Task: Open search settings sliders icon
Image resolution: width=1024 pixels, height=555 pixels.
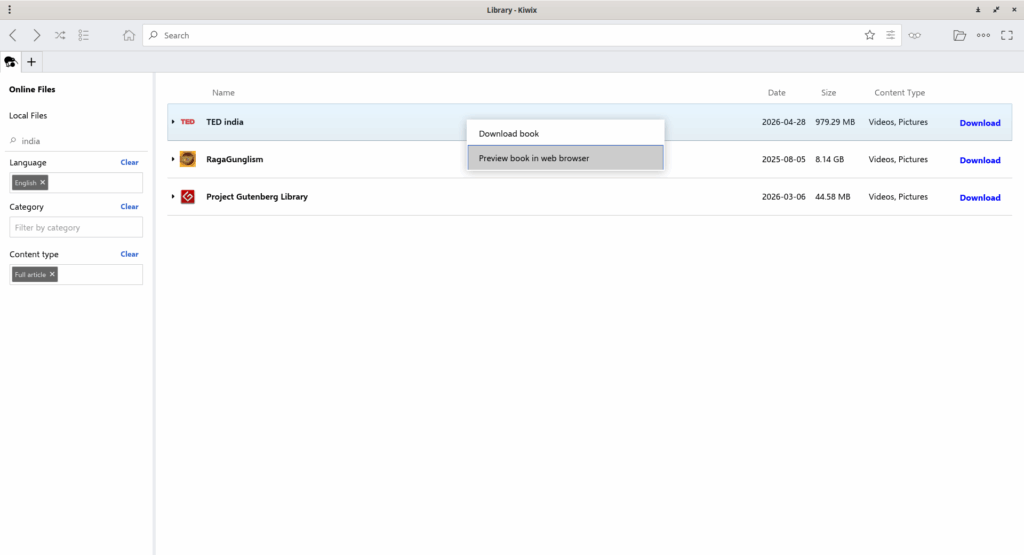Action: pos(890,35)
